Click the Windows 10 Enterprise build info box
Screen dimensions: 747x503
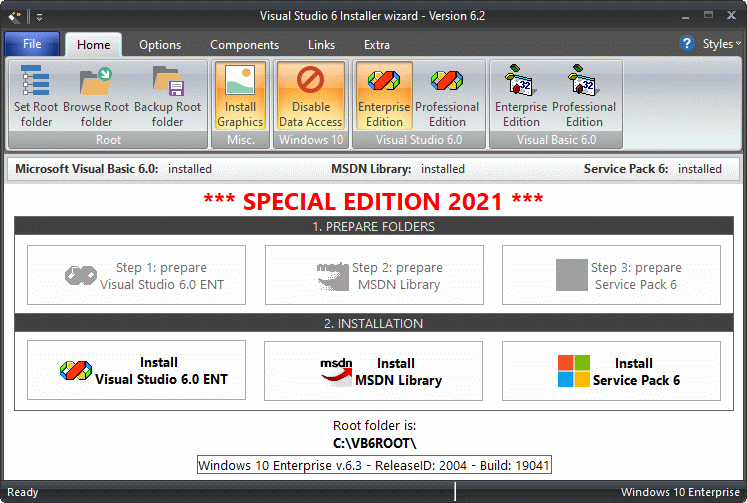pyautogui.click(x=374, y=465)
